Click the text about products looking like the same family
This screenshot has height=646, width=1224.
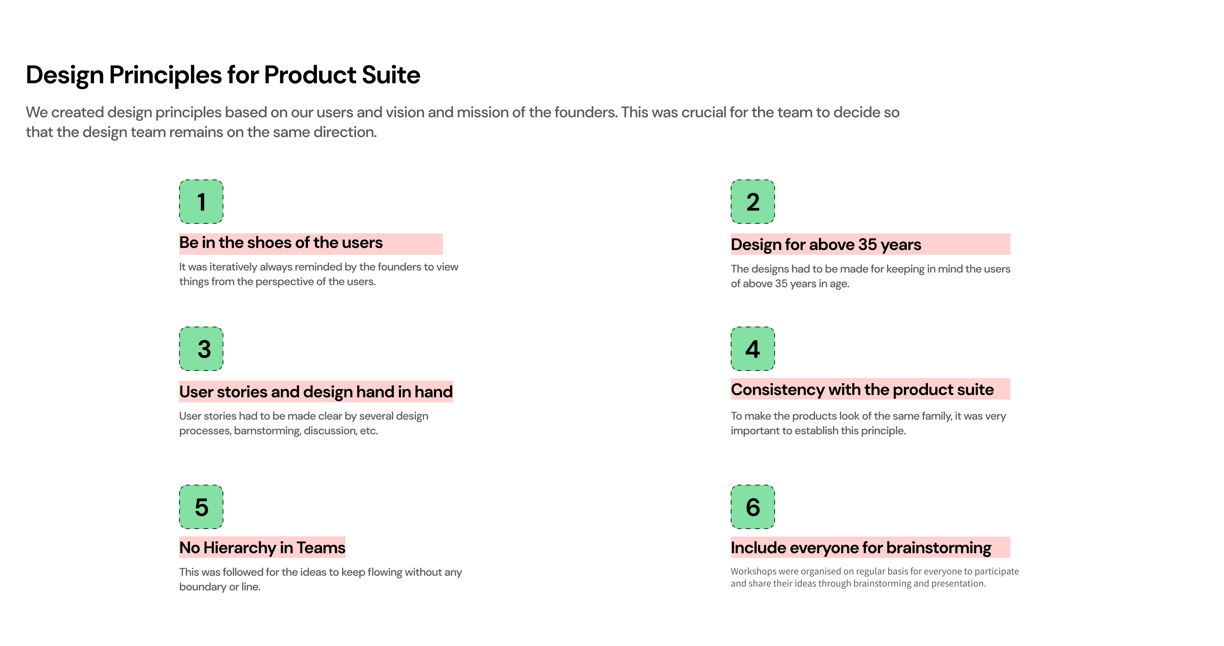pyautogui.click(x=868, y=423)
